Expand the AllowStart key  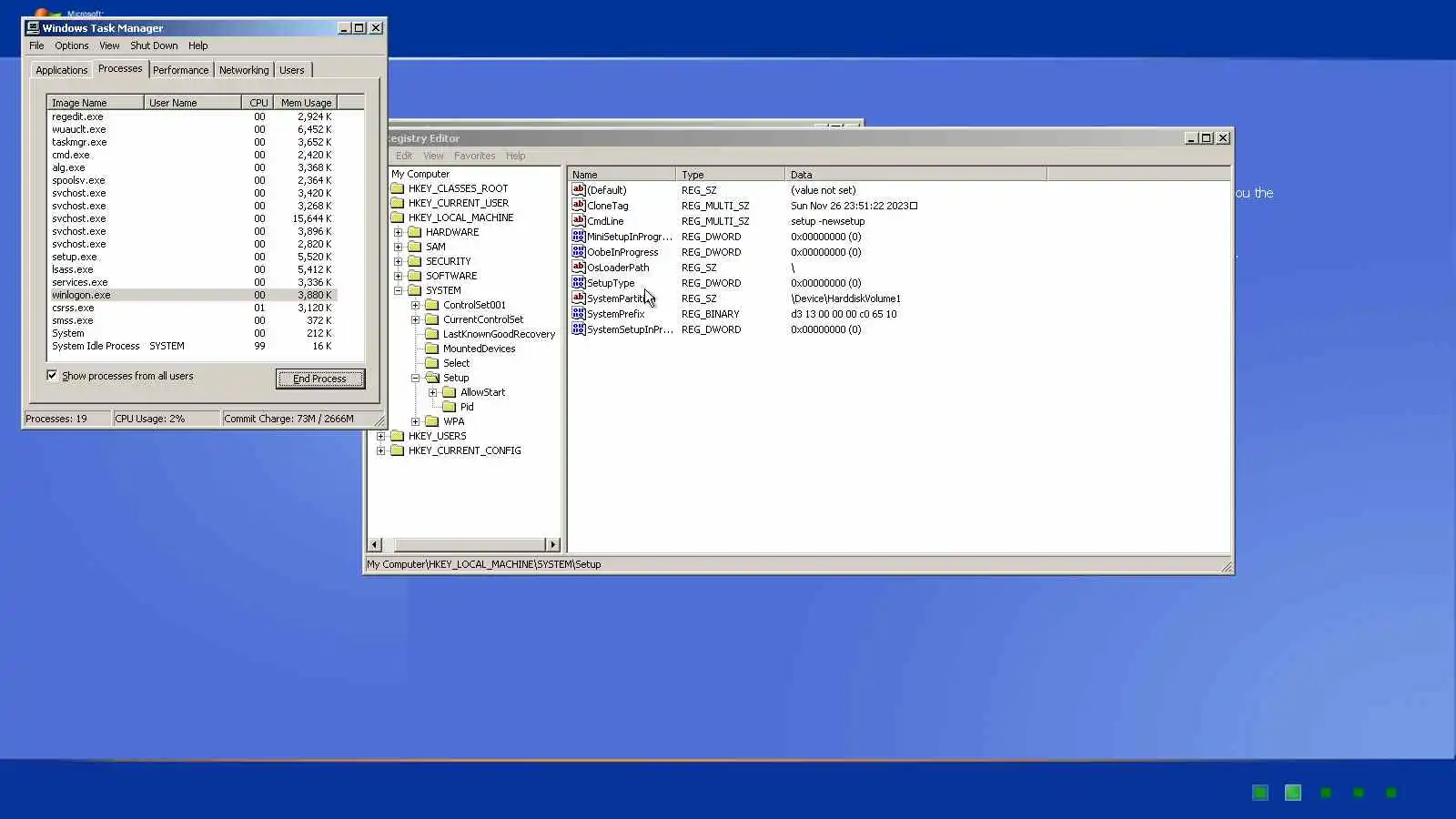click(x=432, y=392)
